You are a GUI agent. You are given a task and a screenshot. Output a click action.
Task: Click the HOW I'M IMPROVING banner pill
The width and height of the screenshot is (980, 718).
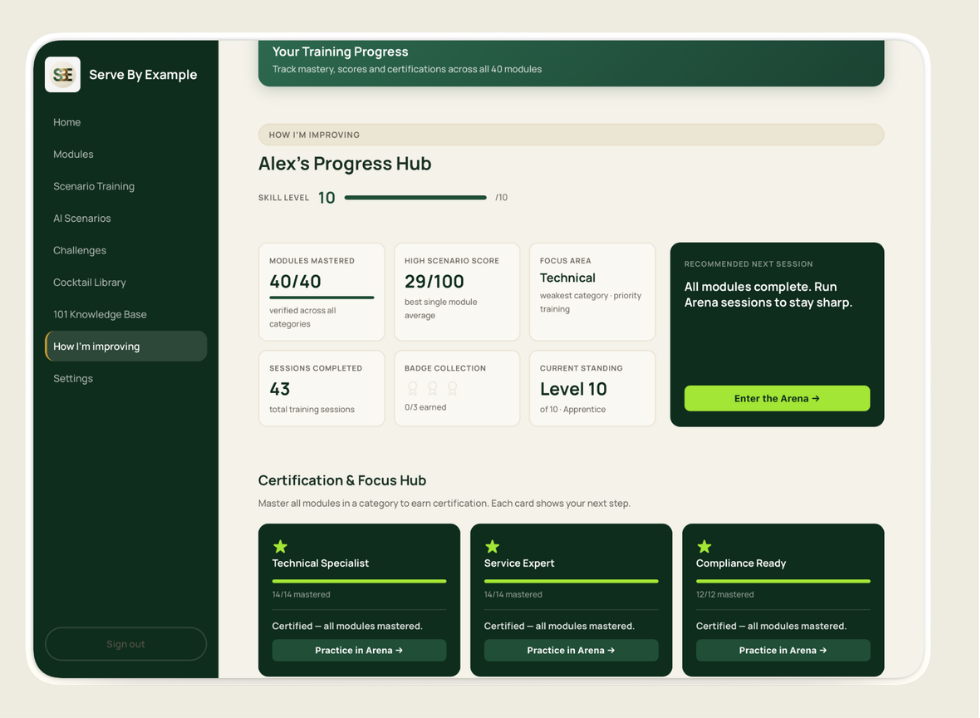click(571, 135)
